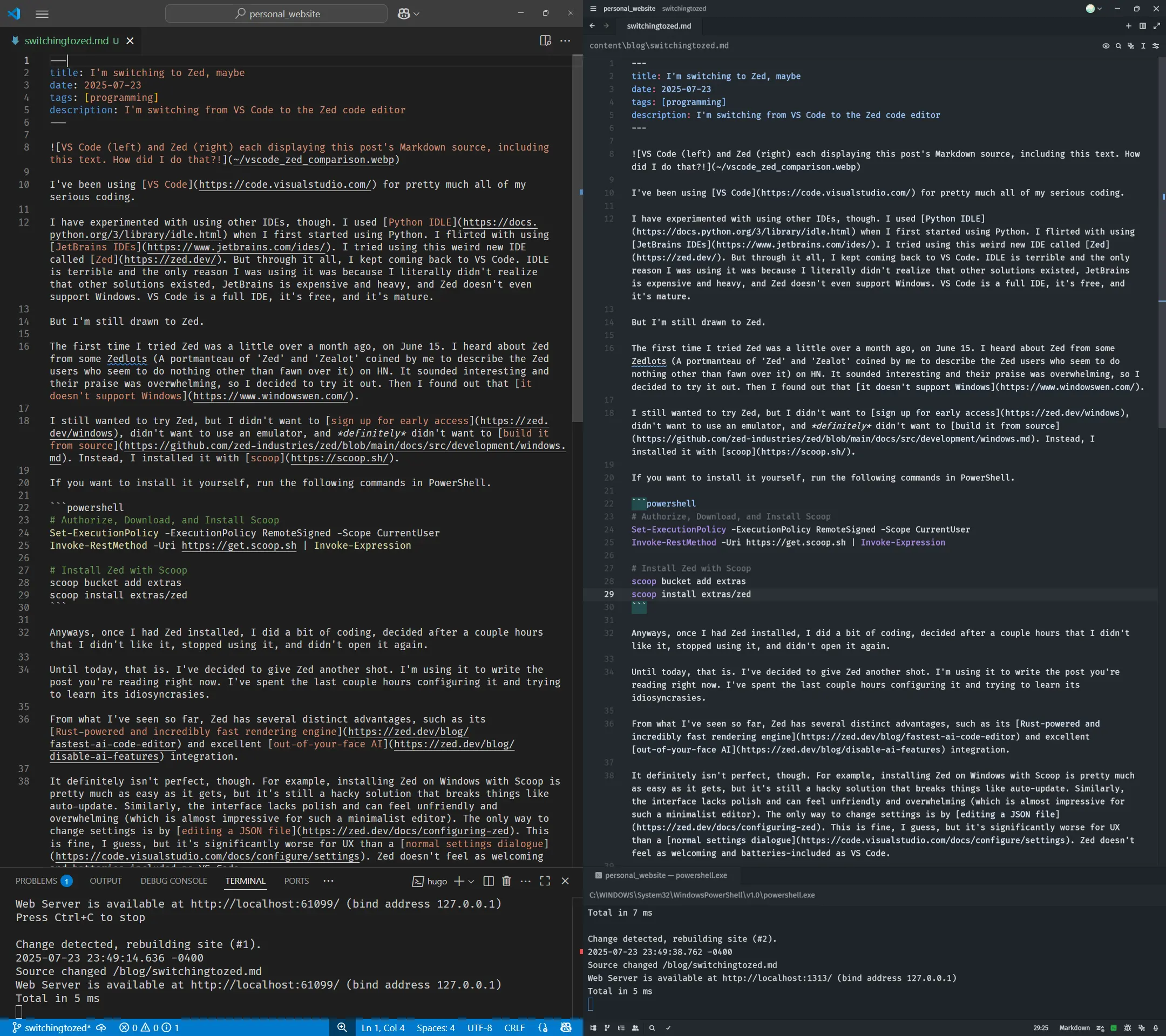Go back with Zed's left arrow
Screen dimensions: 1166x1036
592,26
